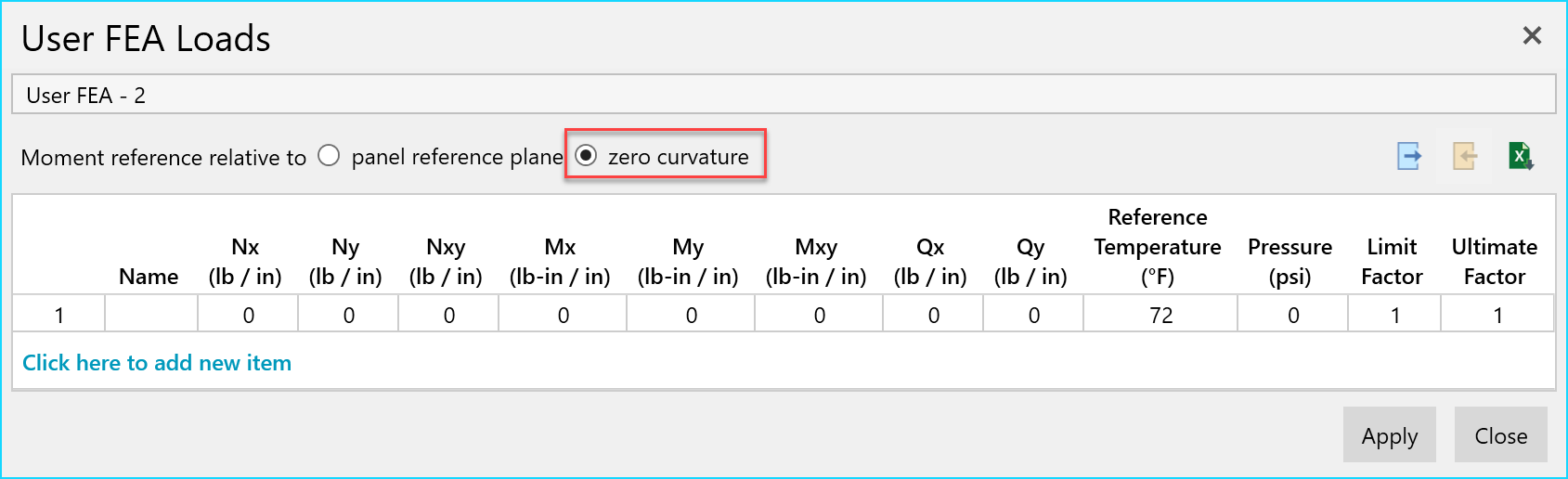Click the Mx value cell
The height and width of the screenshot is (479, 1568).
tap(563, 314)
